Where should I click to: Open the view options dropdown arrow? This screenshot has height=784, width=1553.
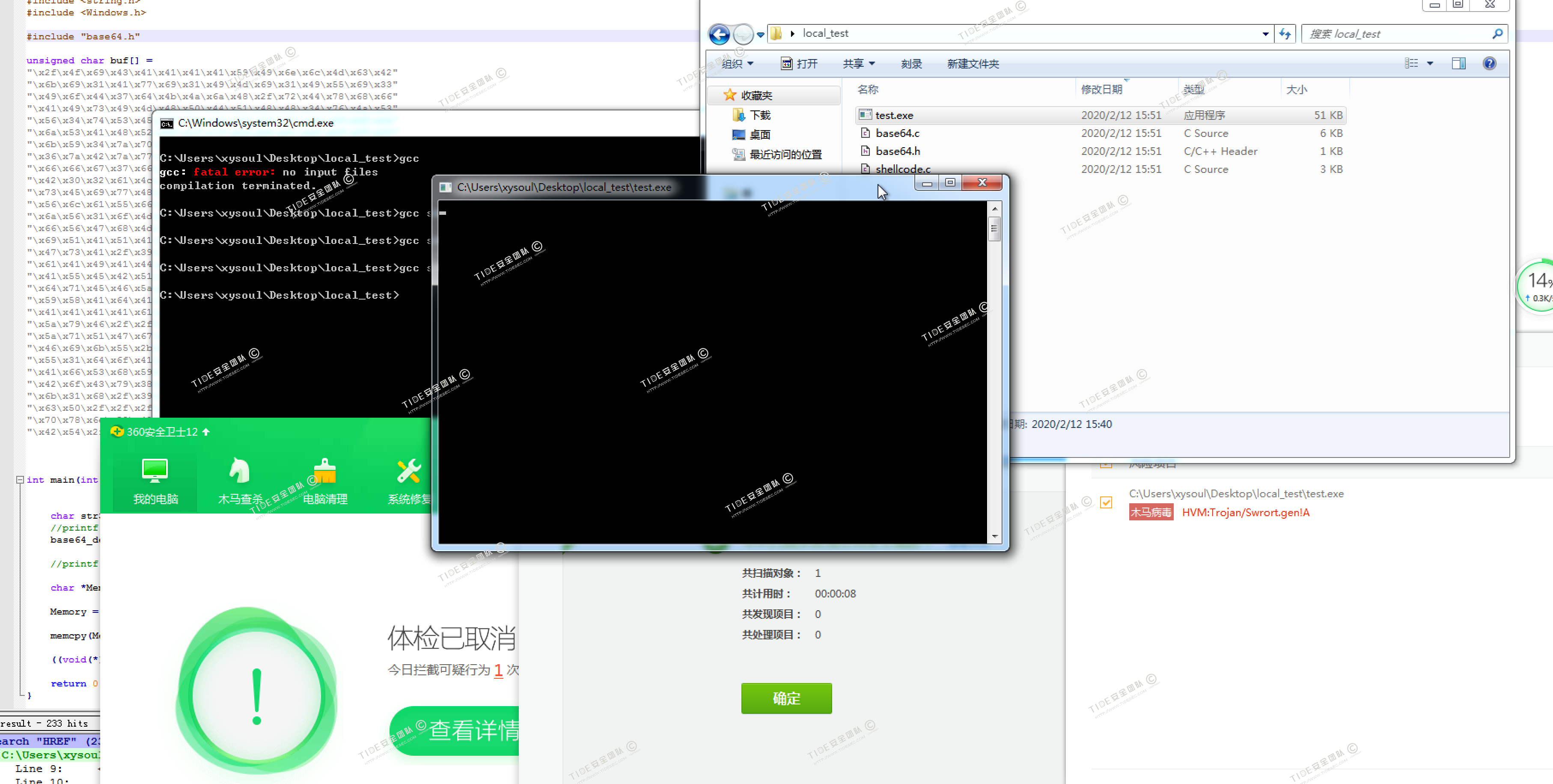pos(1429,63)
